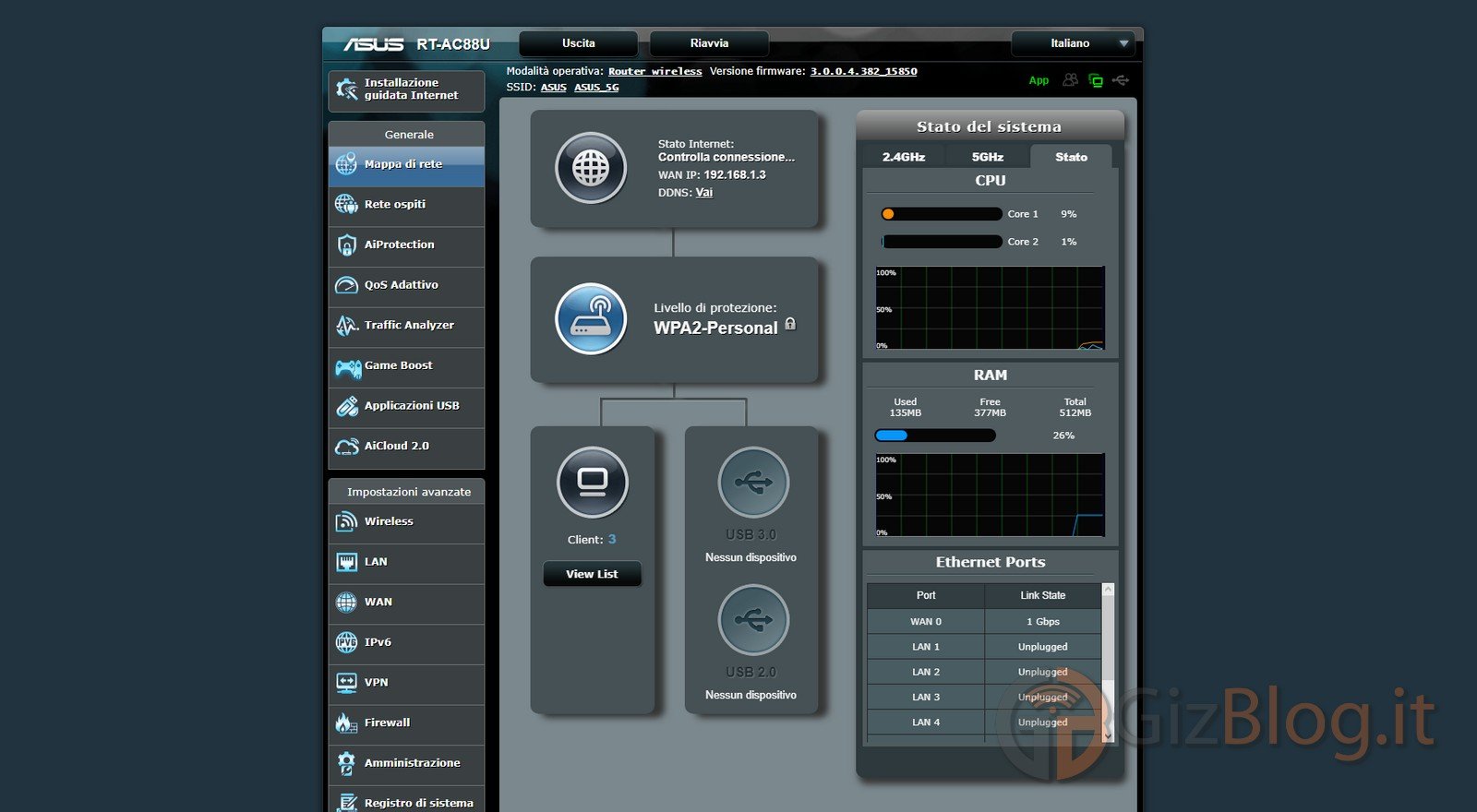1477x812 pixels.
Task: Open the WAN globe icon
Action: click(x=346, y=603)
